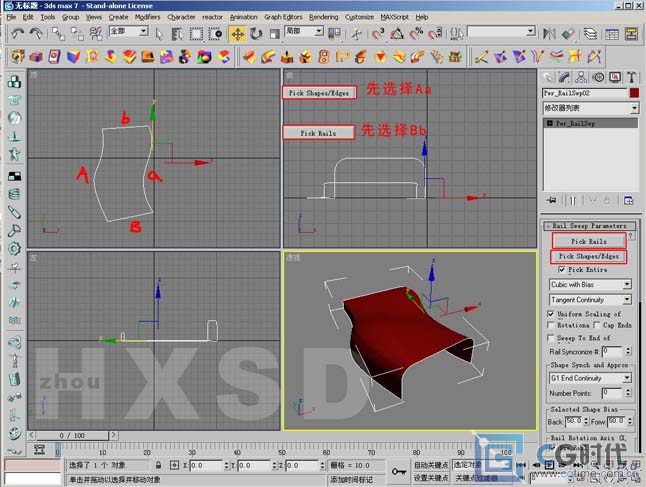Toggle the Percent Snap icon
Image resolution: width=646 pixels, height=487 pixels.
[416, 34]
